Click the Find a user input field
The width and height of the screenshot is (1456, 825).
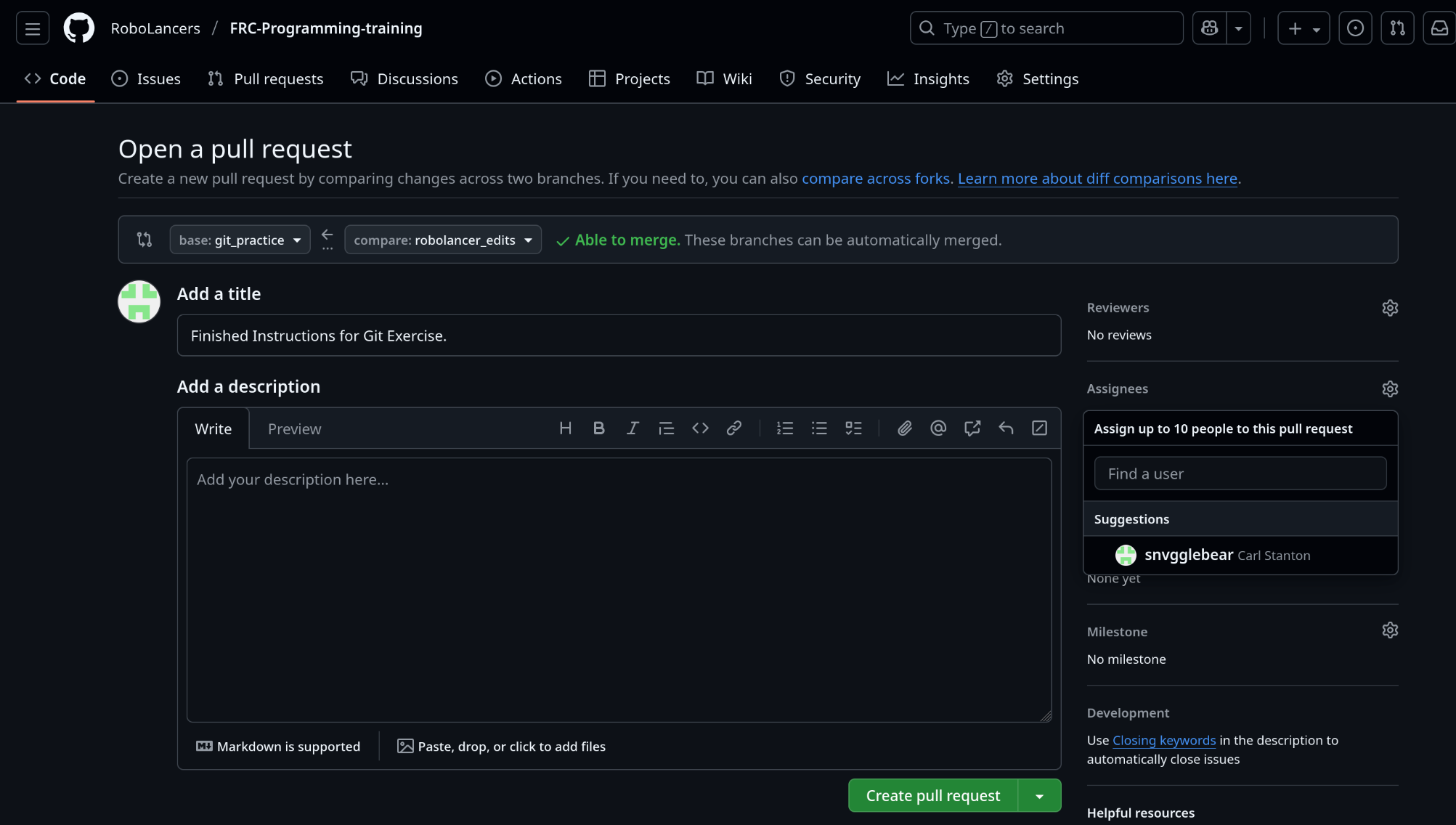pos(1240,473)
